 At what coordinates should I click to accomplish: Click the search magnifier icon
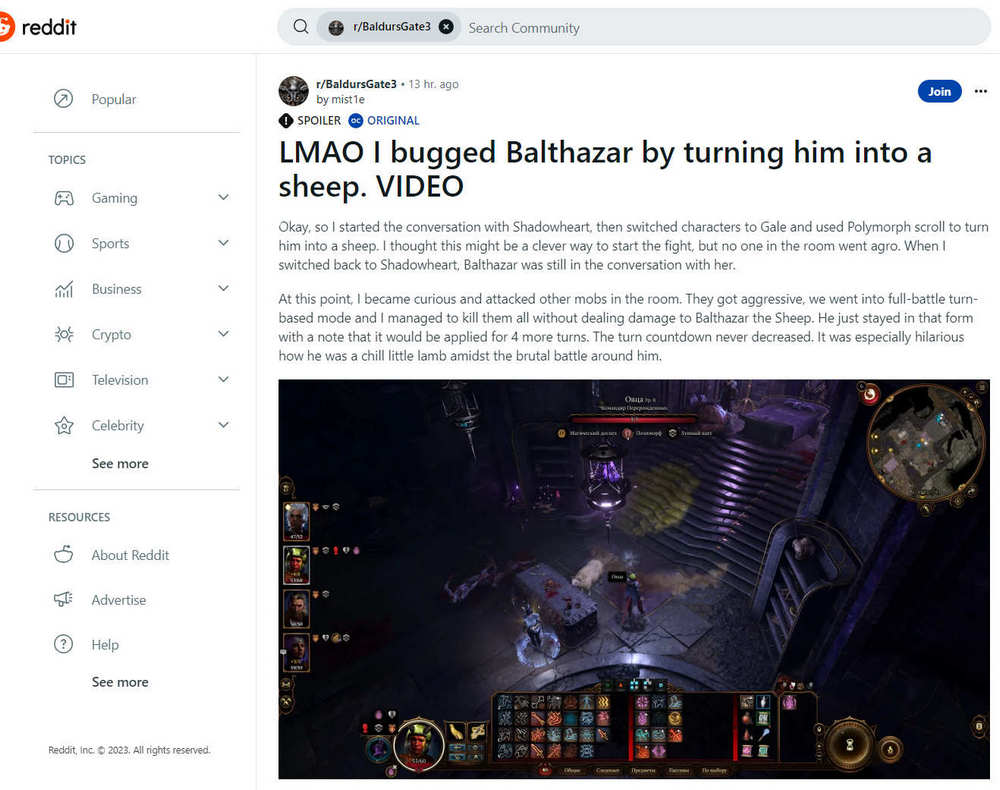point(300,27)
